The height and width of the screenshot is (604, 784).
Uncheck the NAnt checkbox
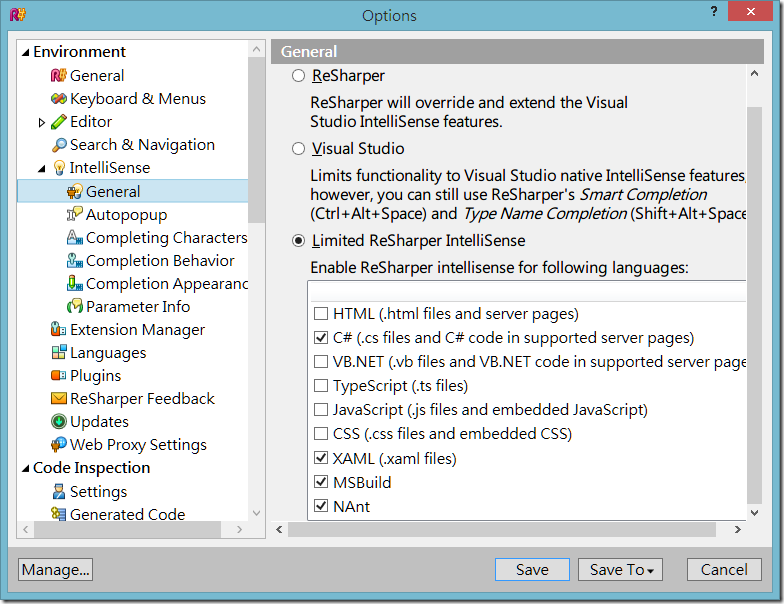click(x=320, y=506)
